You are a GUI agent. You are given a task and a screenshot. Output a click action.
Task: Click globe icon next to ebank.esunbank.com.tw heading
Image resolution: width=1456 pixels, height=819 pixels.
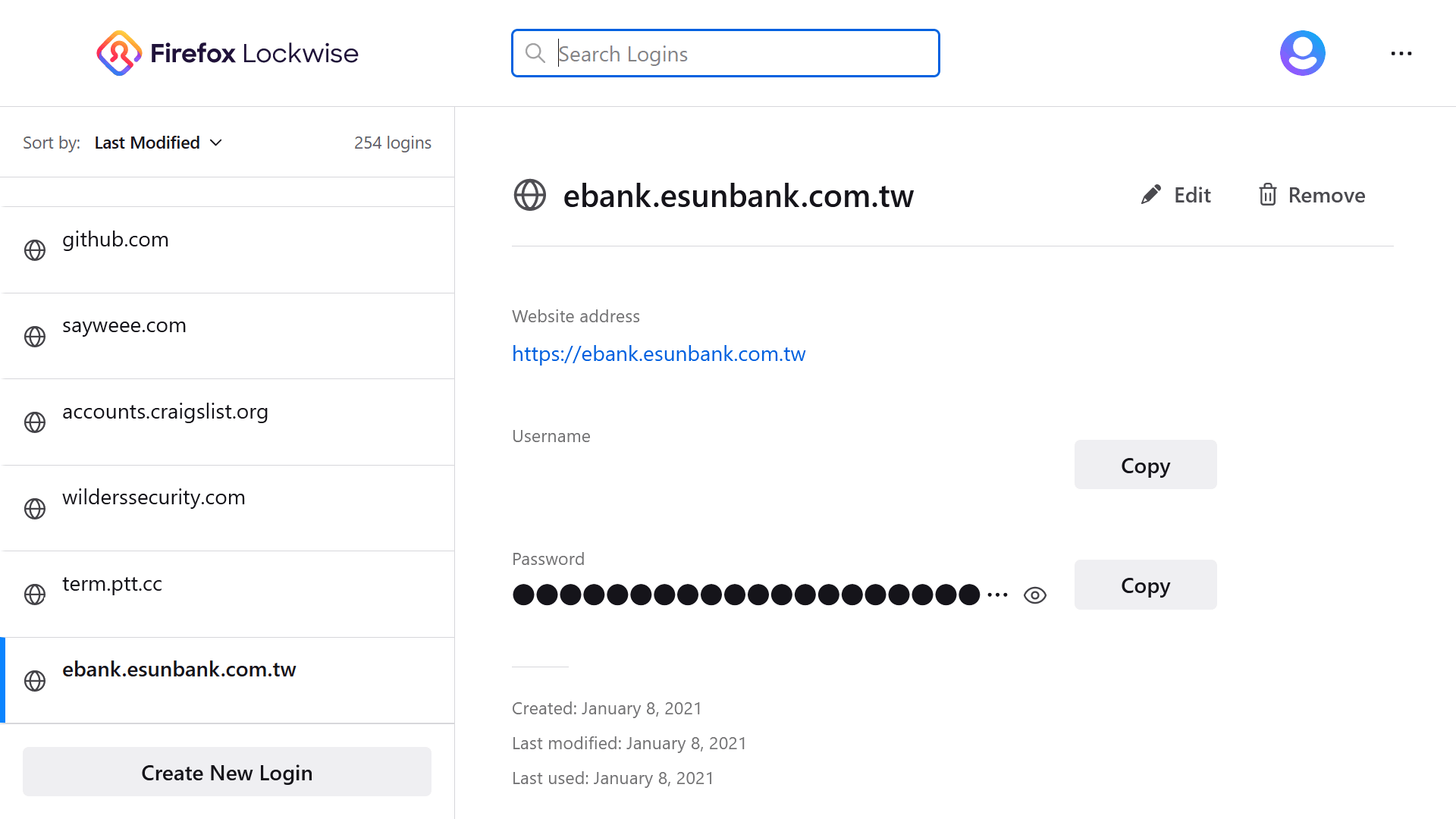[530, 195]
